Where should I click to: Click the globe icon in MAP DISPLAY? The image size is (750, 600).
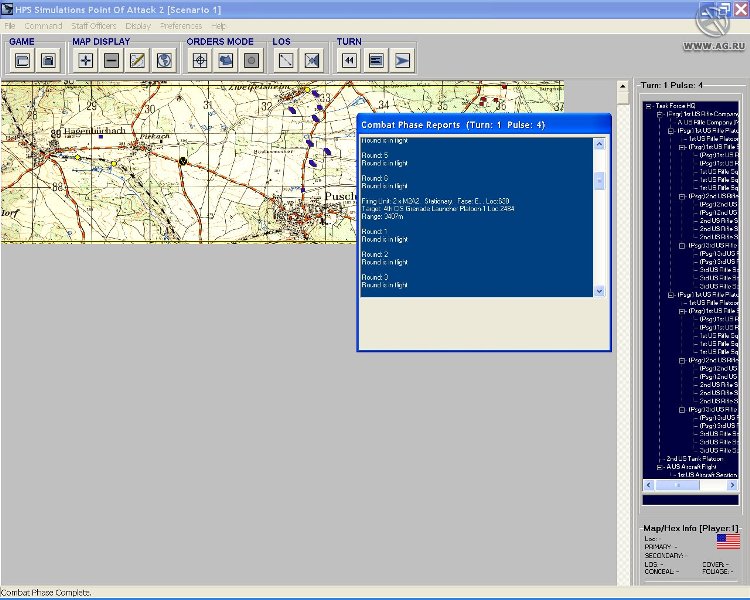(164, 60)
